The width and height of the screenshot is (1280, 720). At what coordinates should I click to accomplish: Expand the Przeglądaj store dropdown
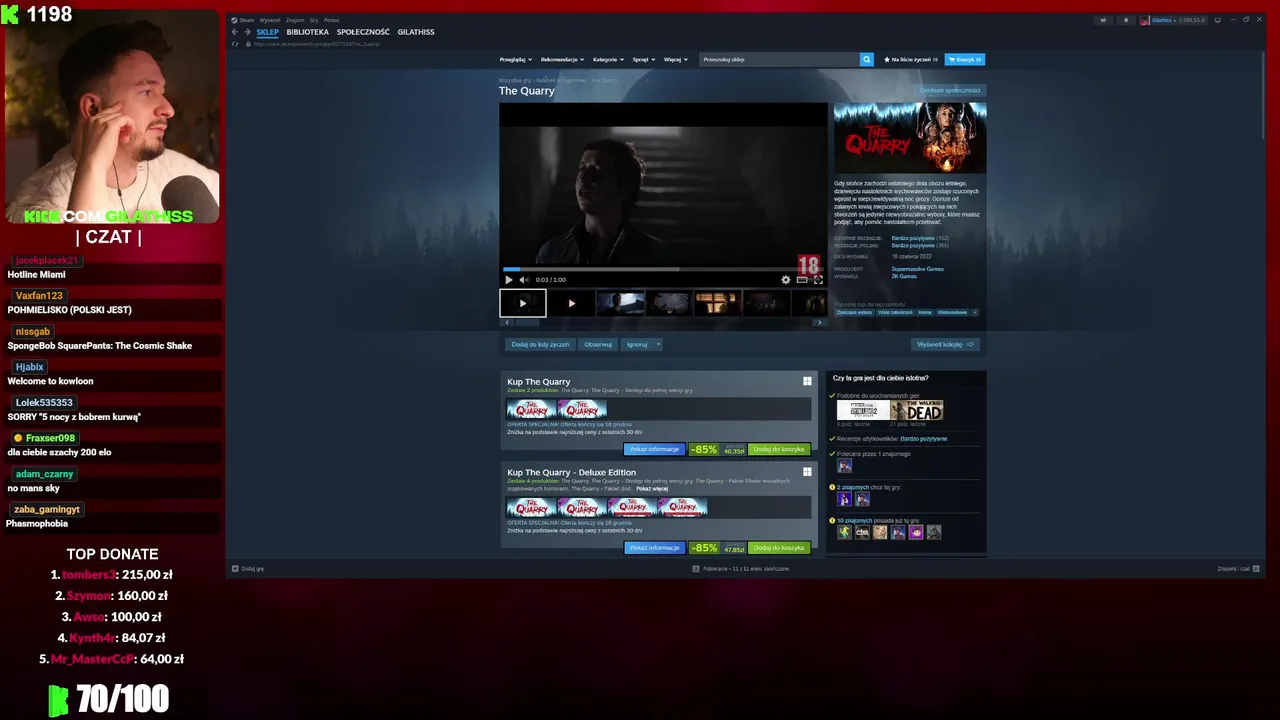coord(516,59)
